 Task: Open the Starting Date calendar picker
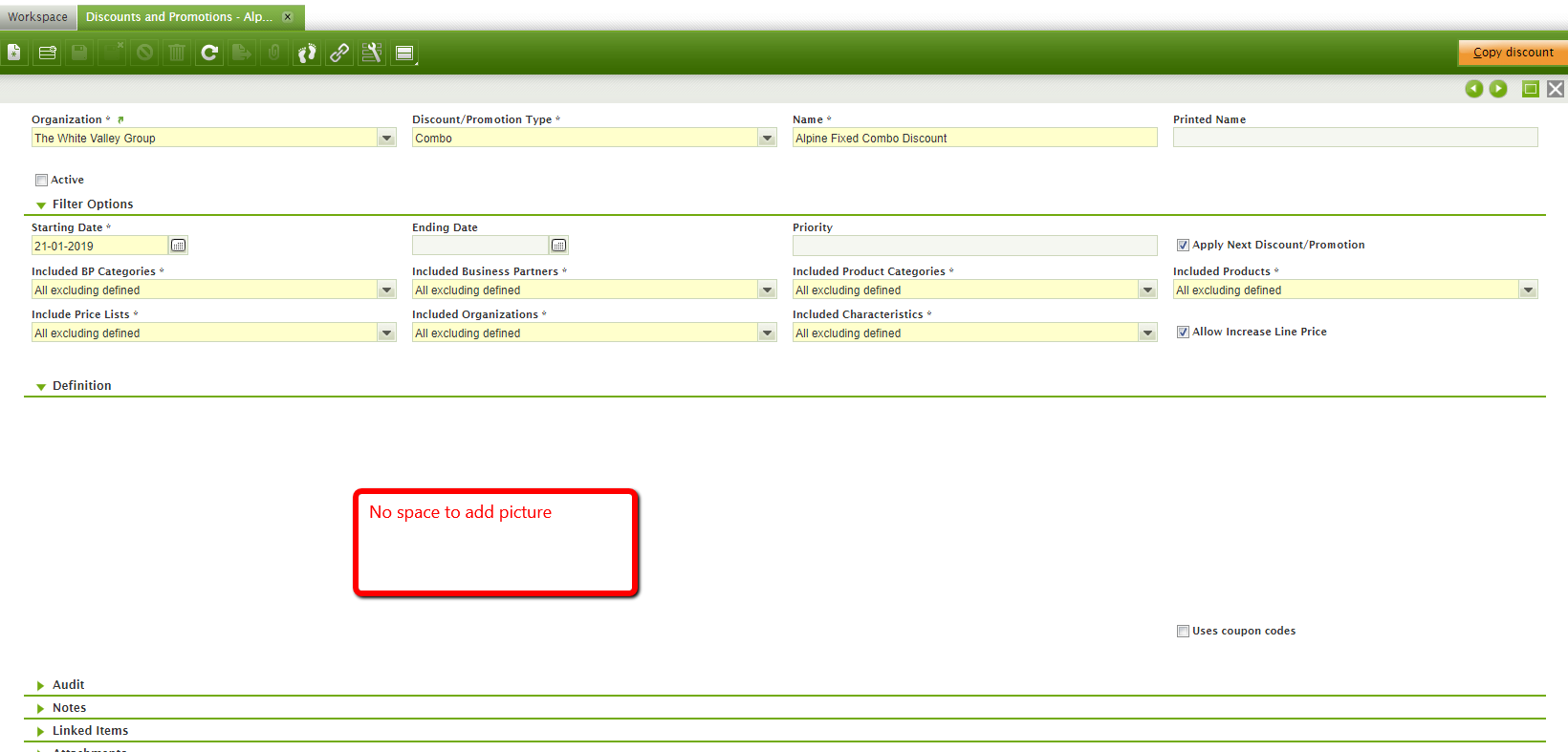pos(178,246)
